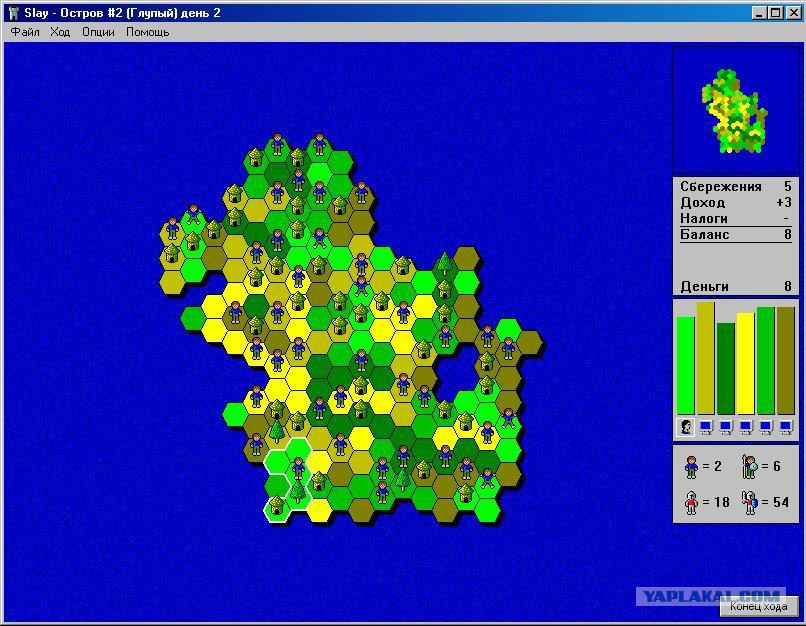Click the '= 6' spearman price text
Viewport: 806px width, 626px height.
pos(771,466)
